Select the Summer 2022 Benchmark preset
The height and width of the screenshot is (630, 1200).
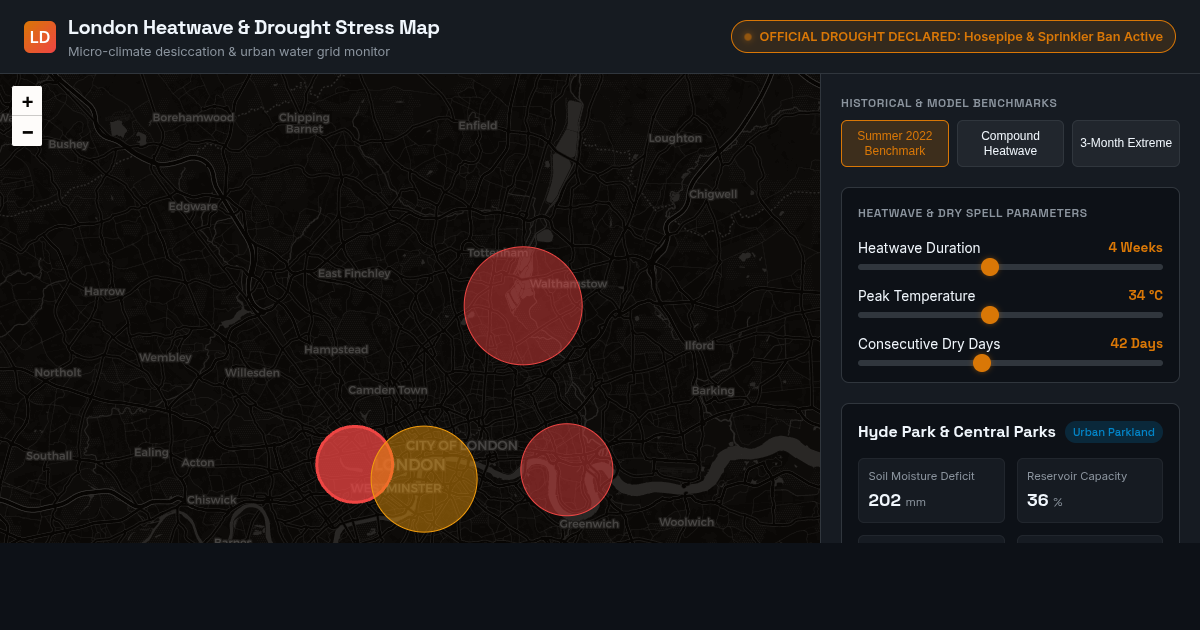point(895,143)
